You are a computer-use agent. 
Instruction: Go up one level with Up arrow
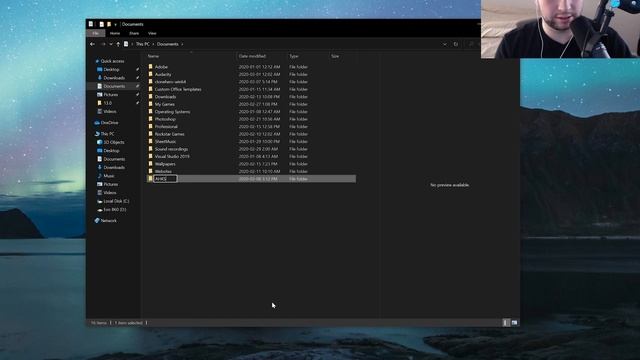[118, 44]
